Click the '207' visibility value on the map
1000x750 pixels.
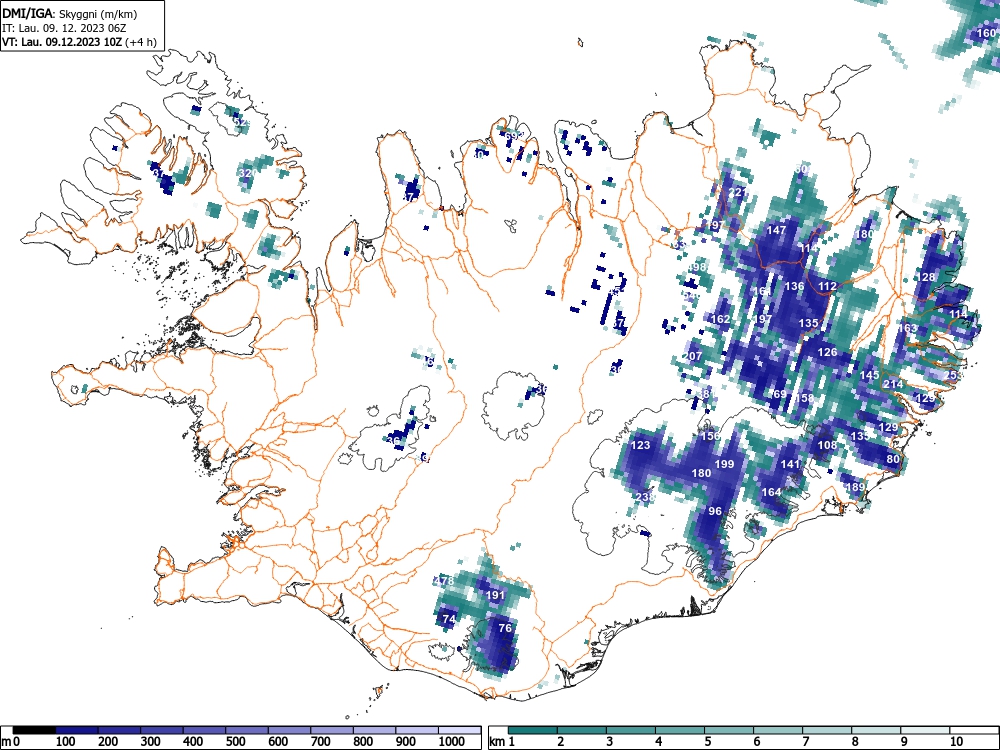click(x=692, y=357)
